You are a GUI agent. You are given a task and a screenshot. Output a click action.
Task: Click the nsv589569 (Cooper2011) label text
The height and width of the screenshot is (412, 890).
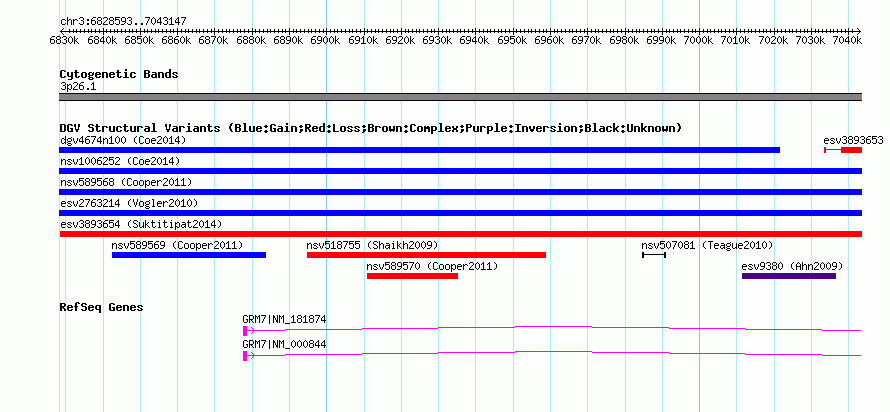click(x=177, y=245)
